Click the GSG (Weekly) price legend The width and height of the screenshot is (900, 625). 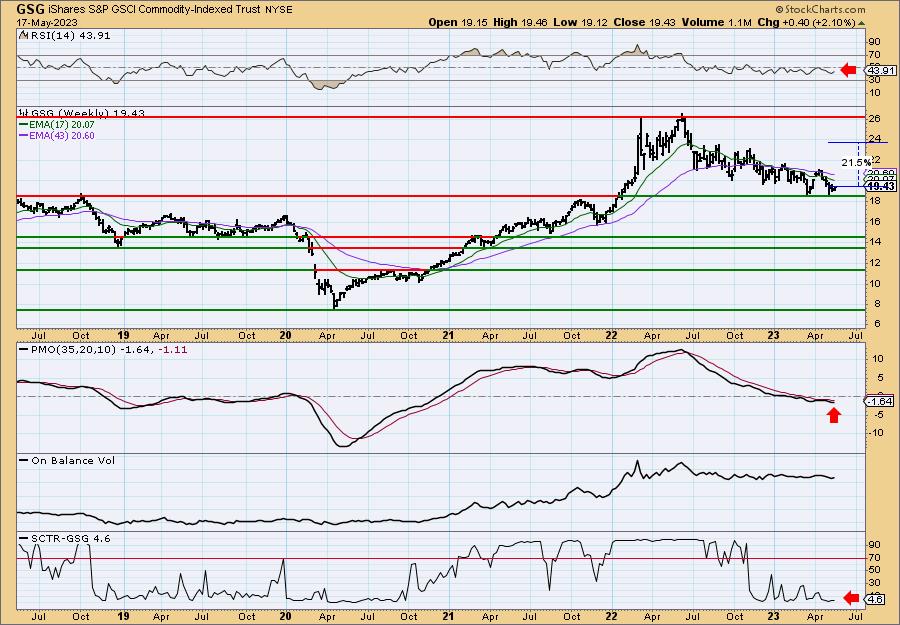[x=82, y=113]
